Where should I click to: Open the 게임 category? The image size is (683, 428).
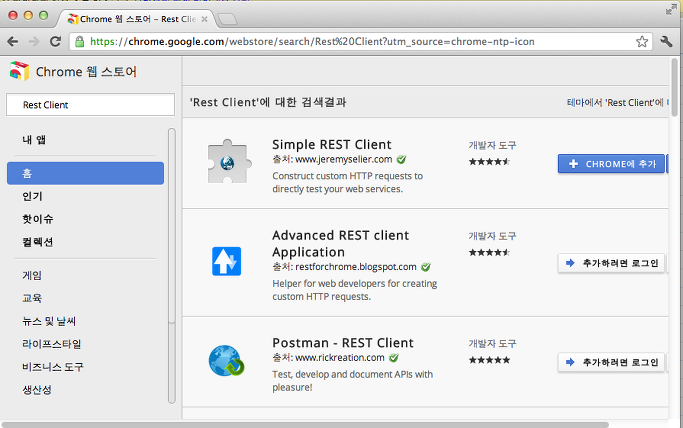pos(32,276)
